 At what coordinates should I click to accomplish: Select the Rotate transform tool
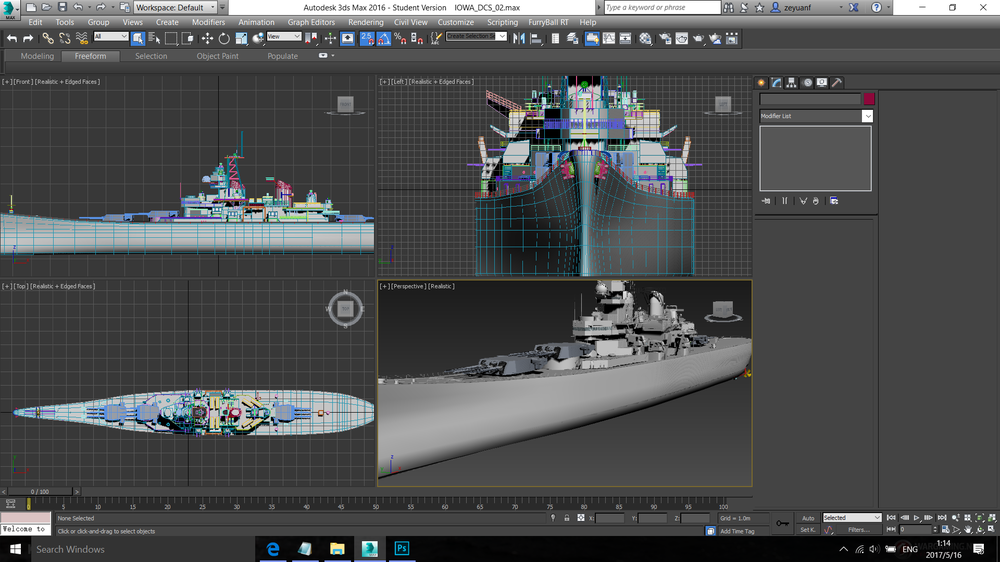pos(224,38)
